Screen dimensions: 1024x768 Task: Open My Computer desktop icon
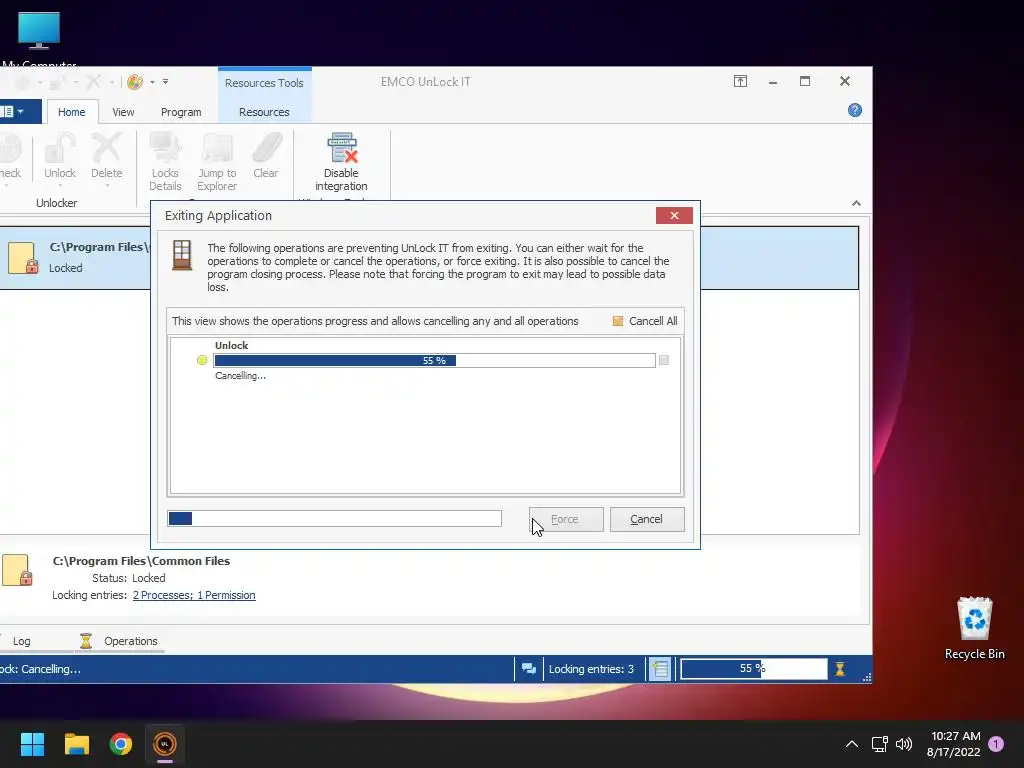coord(39,39)
